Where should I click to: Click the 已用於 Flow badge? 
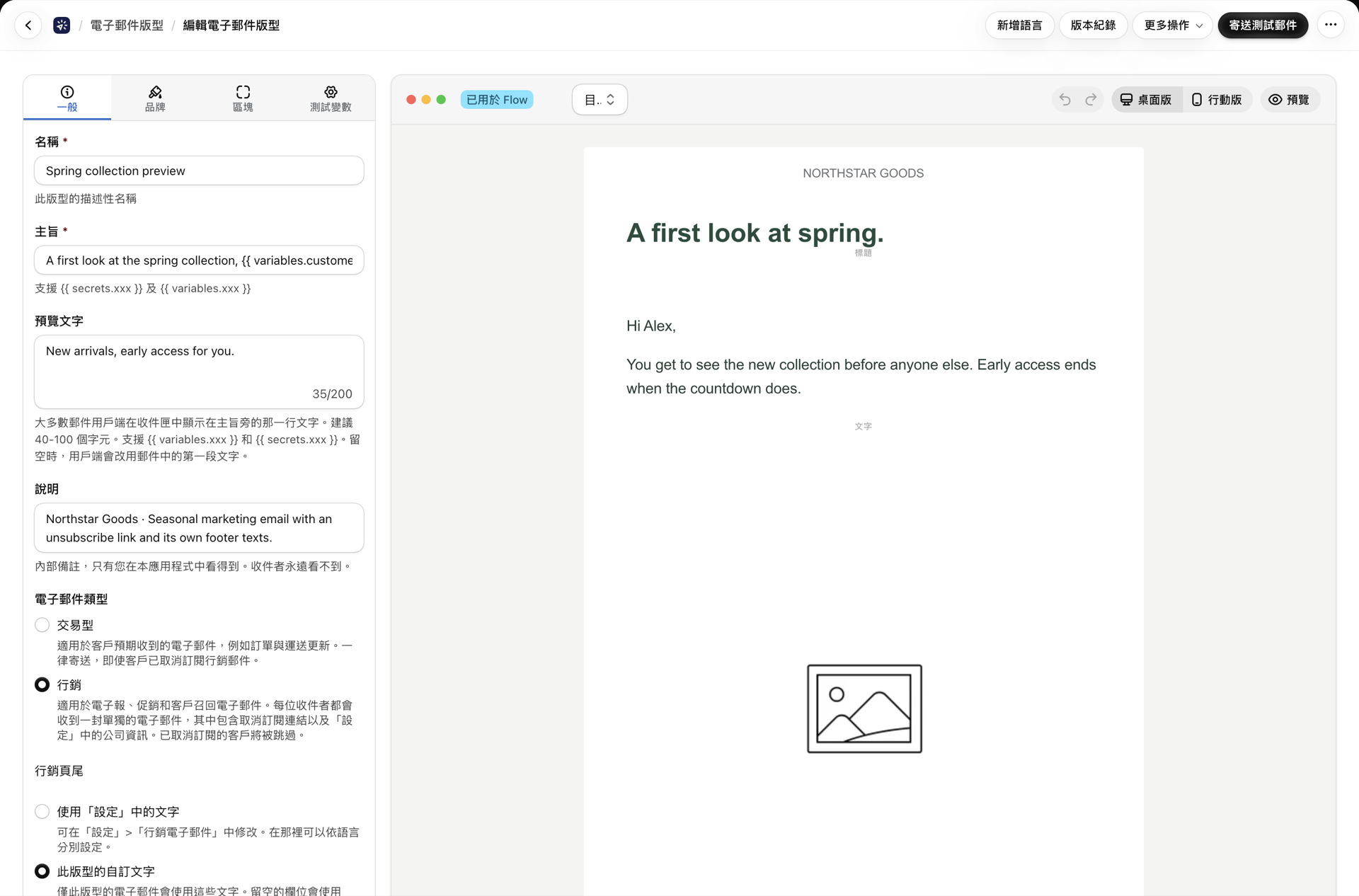click(x=497, y=100)
